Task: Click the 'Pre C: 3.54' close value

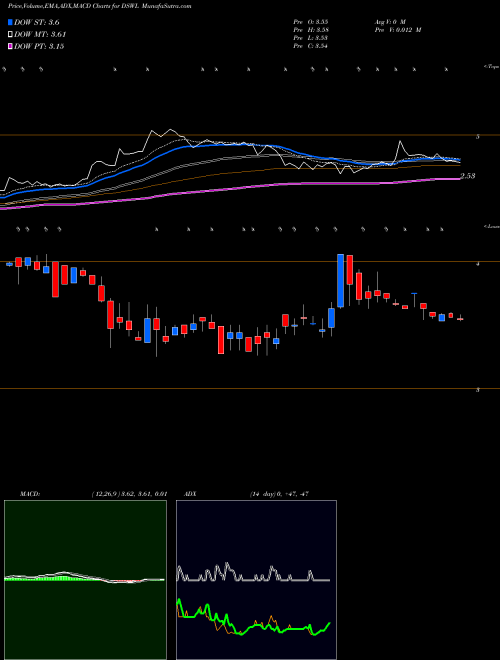Action: pos(311,46)
